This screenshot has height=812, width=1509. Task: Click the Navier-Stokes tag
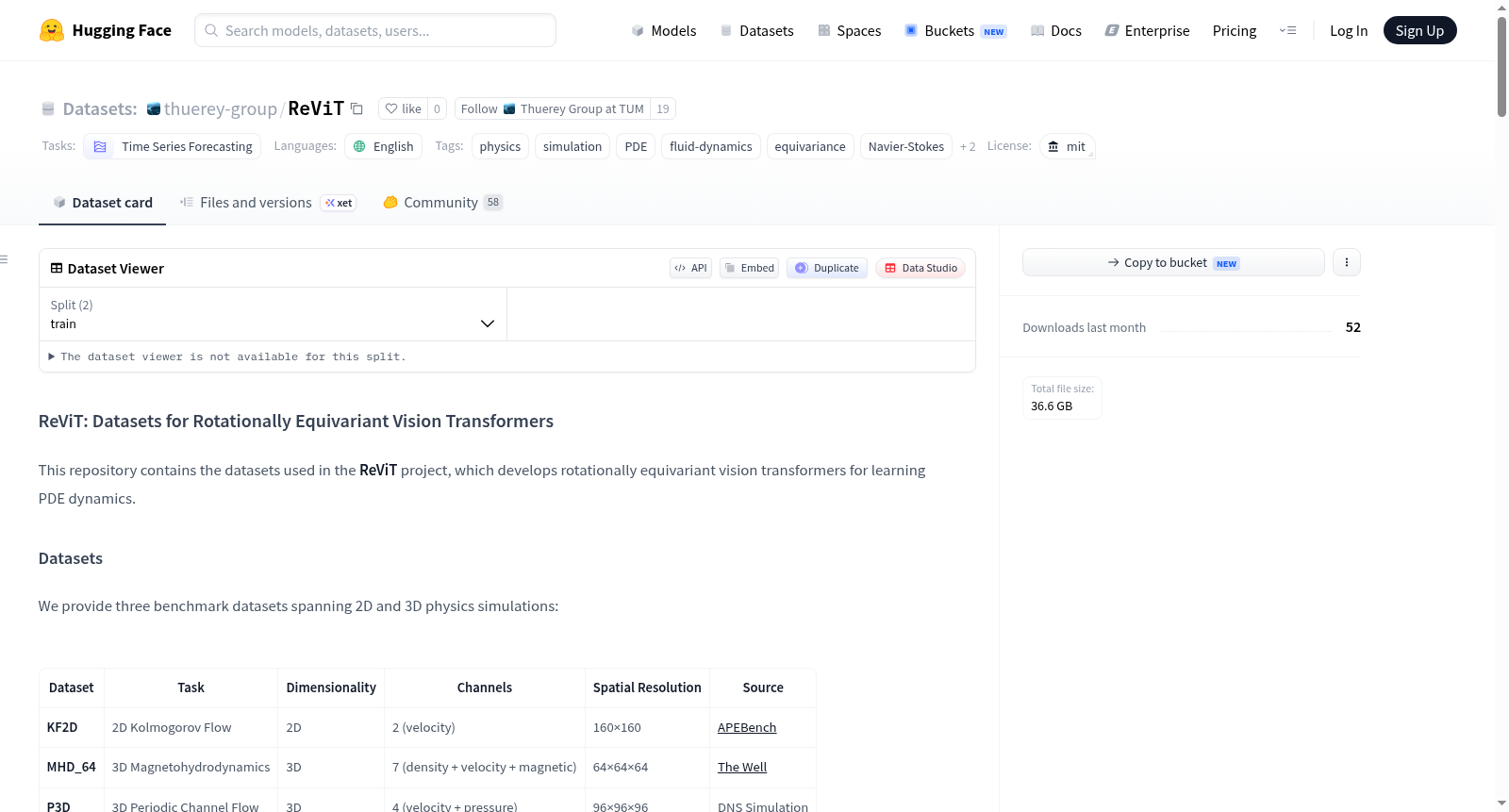[x=906, y=146]
